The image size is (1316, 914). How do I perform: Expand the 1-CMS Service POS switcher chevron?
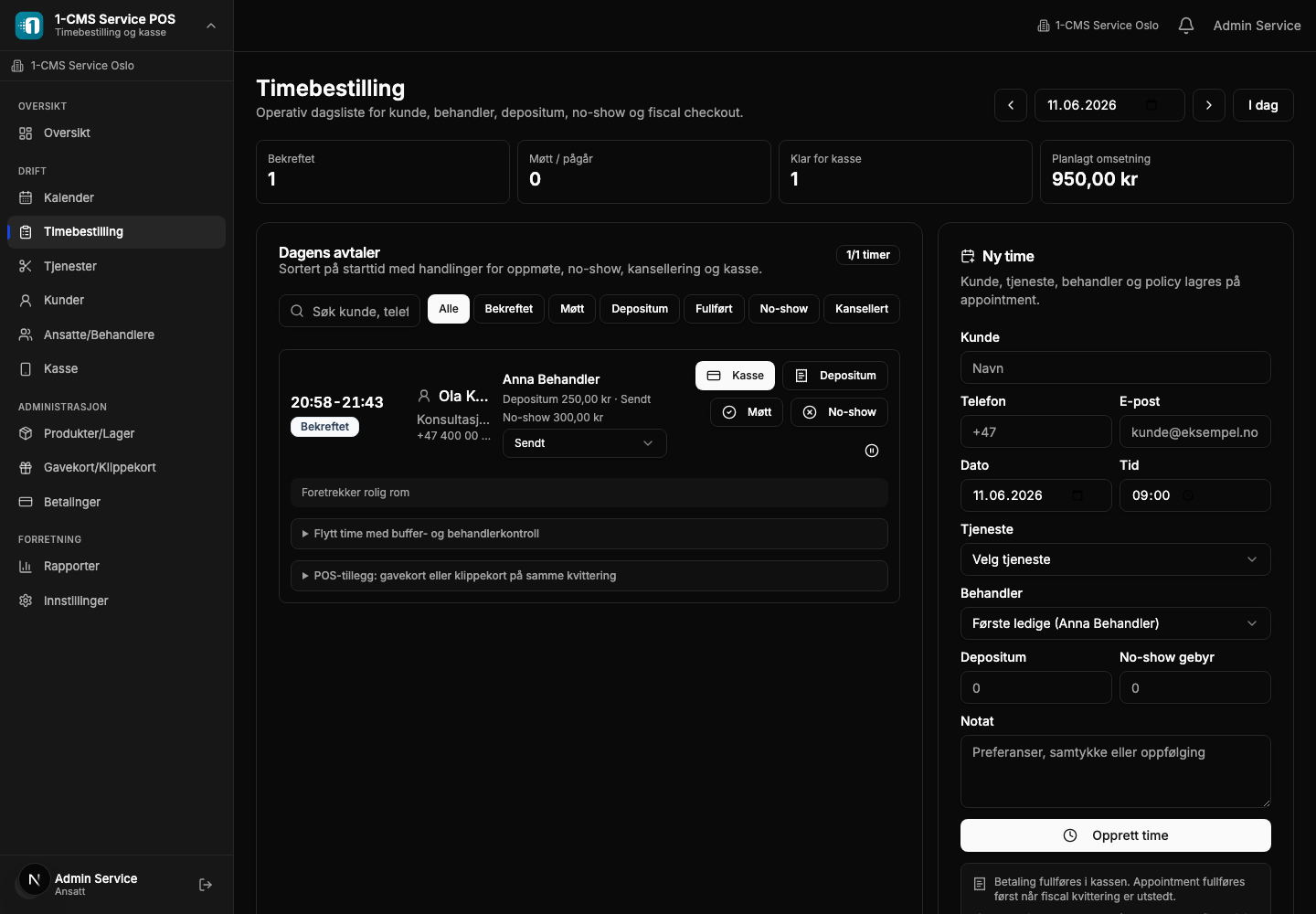(x=211, y=26)
